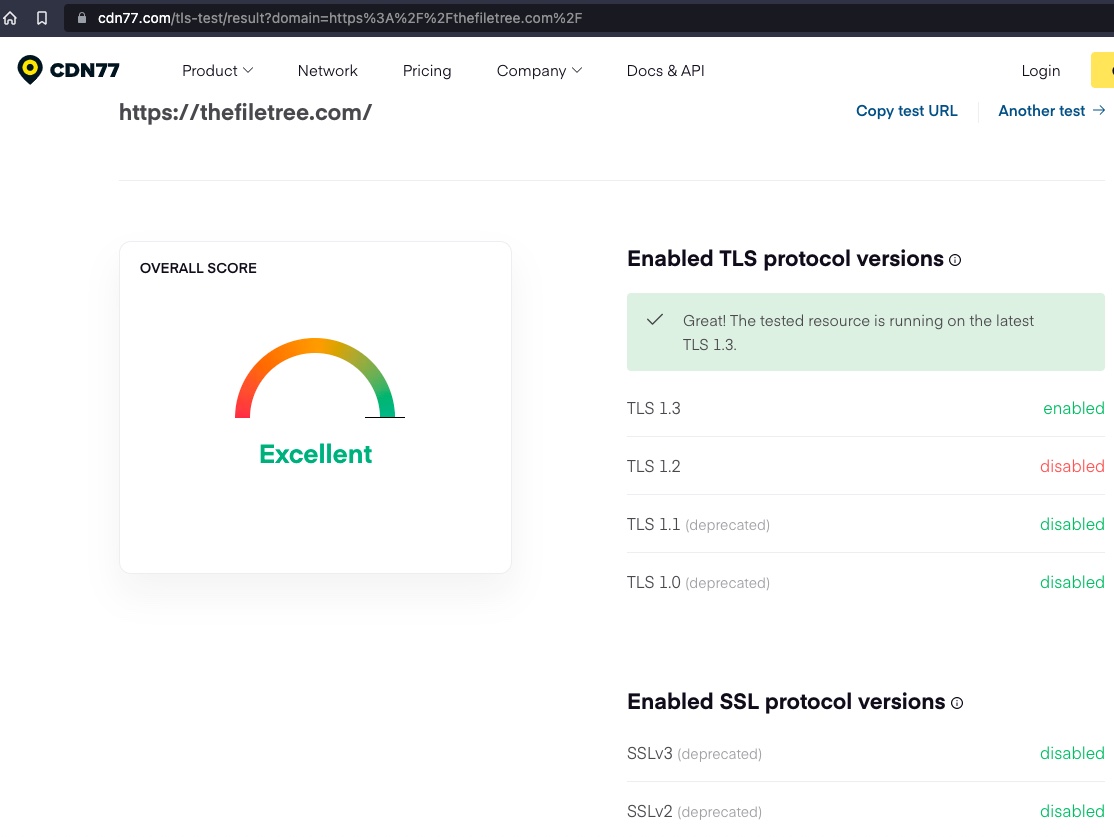Click the info icon beside Enabled TLS protocol versions
The width and height of the screenshot is (1114, 837).
coord(955,260)
